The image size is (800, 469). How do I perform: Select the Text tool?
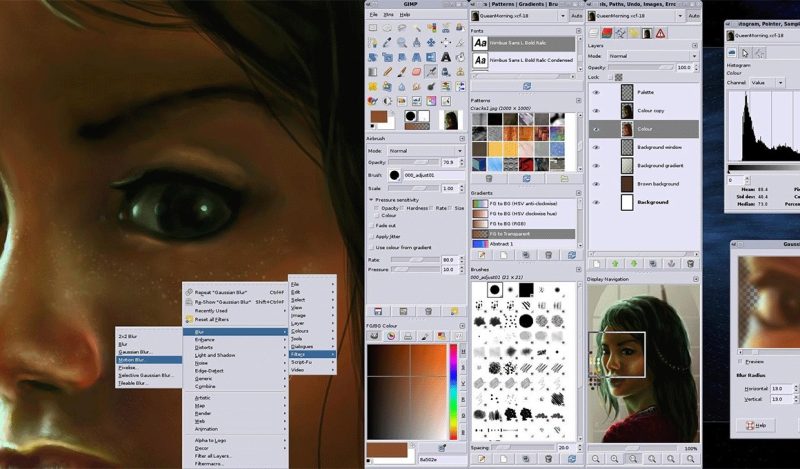click(x=446, y=57)
